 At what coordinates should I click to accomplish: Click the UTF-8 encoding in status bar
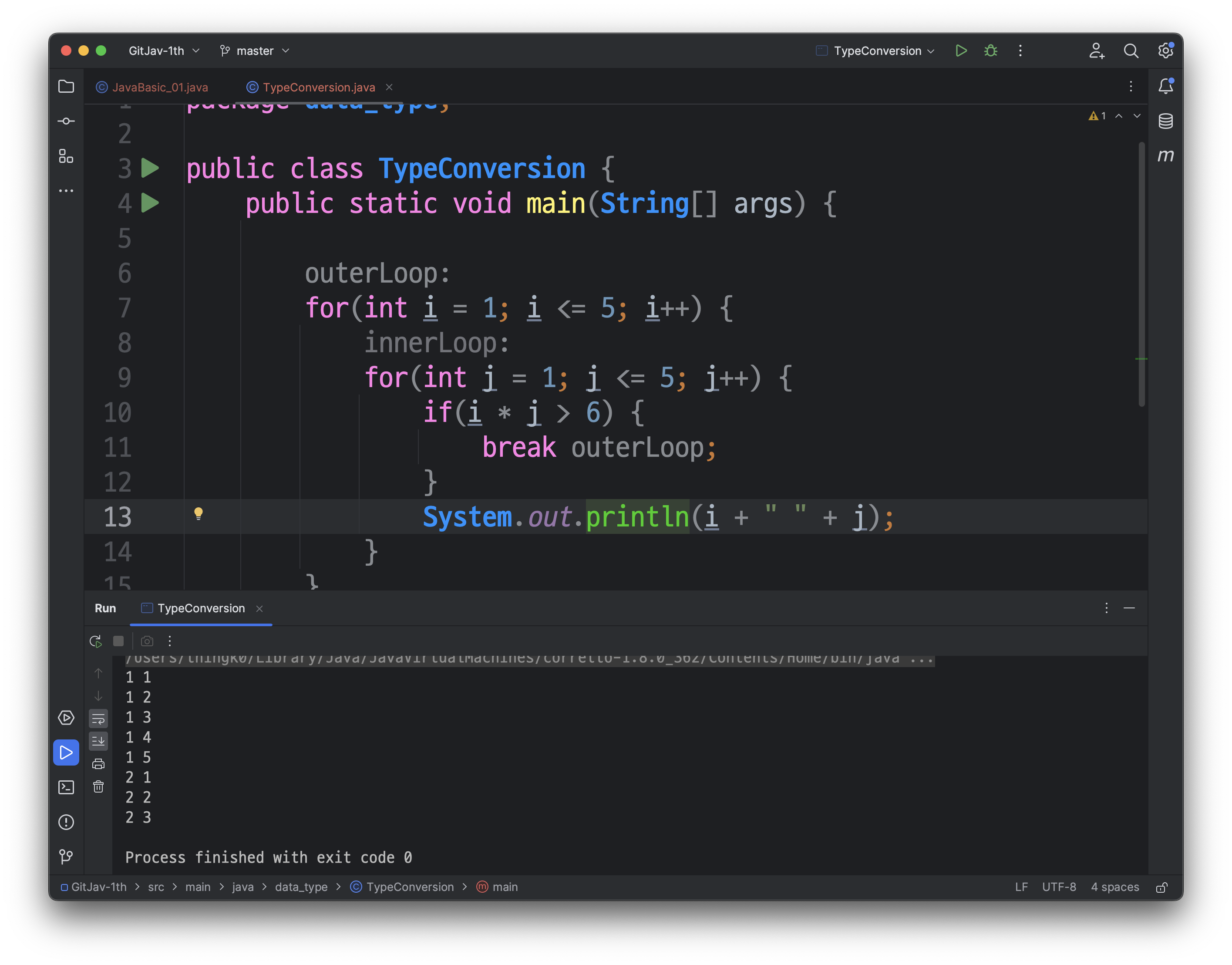tap(1059, 887)
